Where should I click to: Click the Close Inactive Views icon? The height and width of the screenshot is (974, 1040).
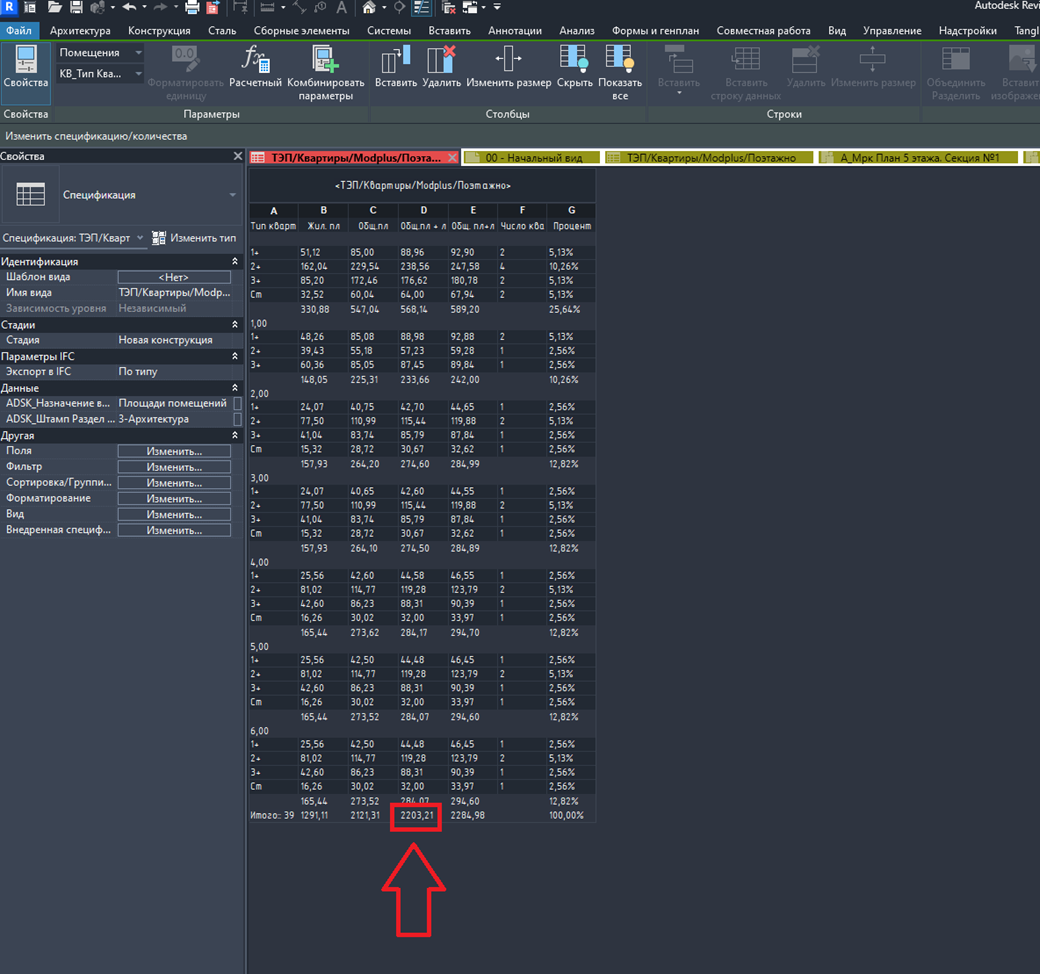[x=449, y=8]
